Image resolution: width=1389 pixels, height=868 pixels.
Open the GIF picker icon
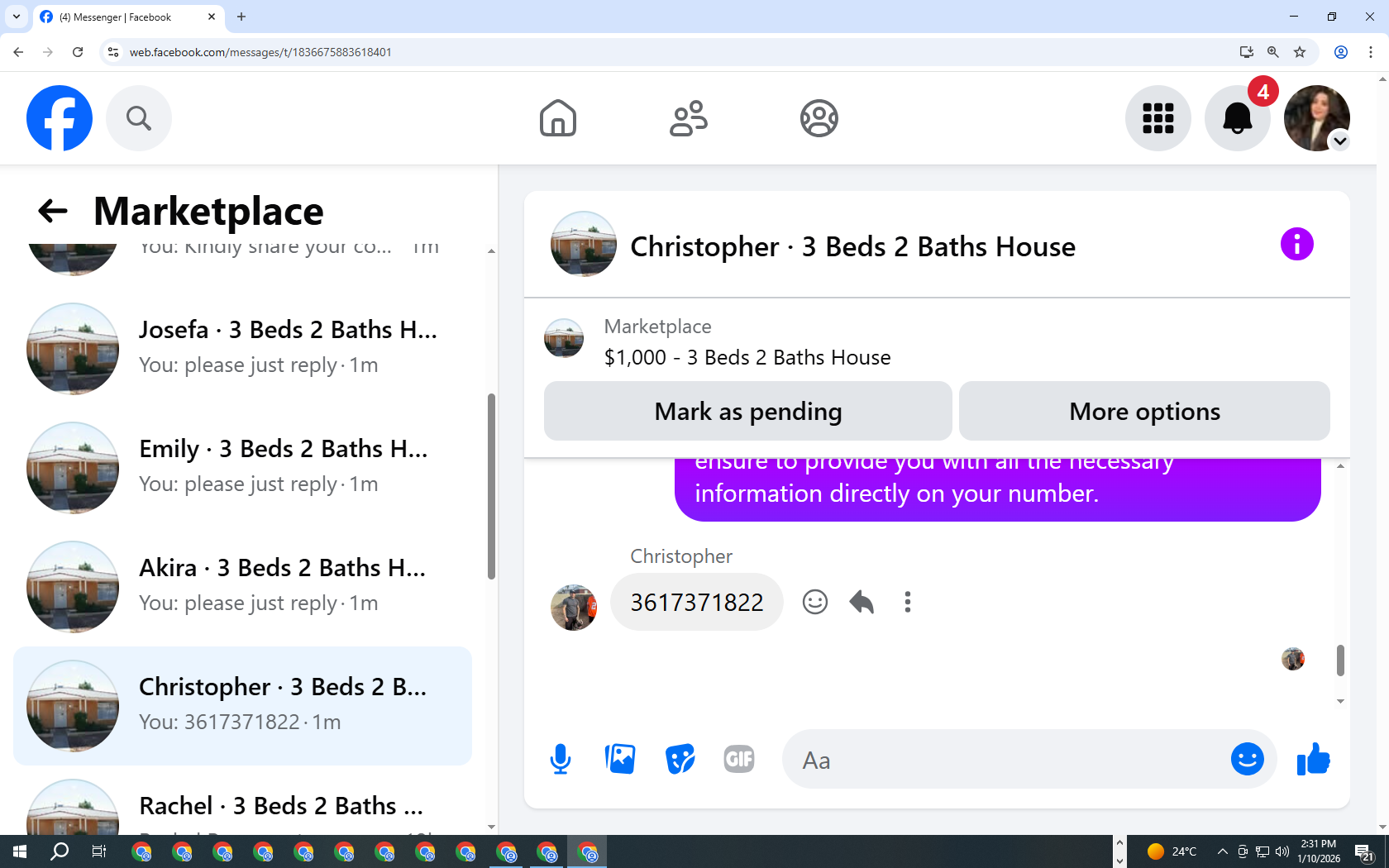(739, 759)
